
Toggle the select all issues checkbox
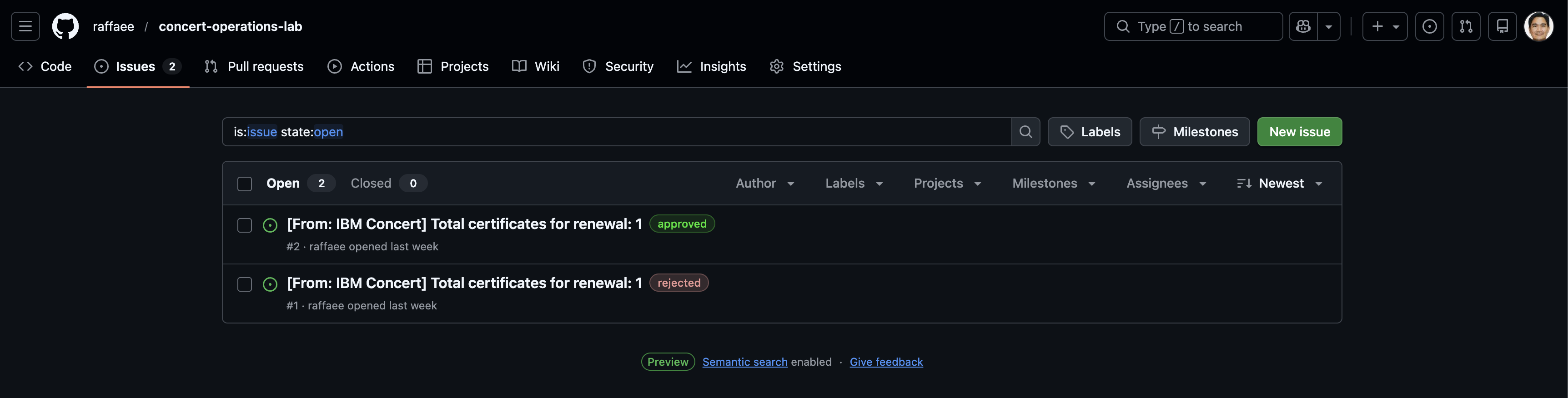244,184
